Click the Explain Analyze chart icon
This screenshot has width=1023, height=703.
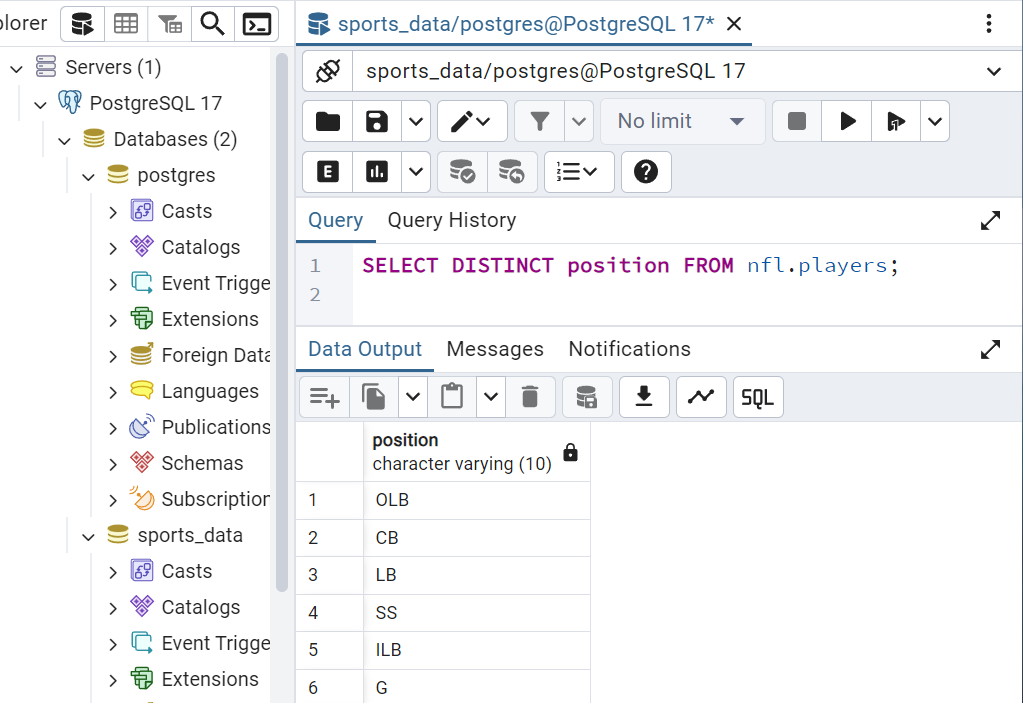coord(376,172)
